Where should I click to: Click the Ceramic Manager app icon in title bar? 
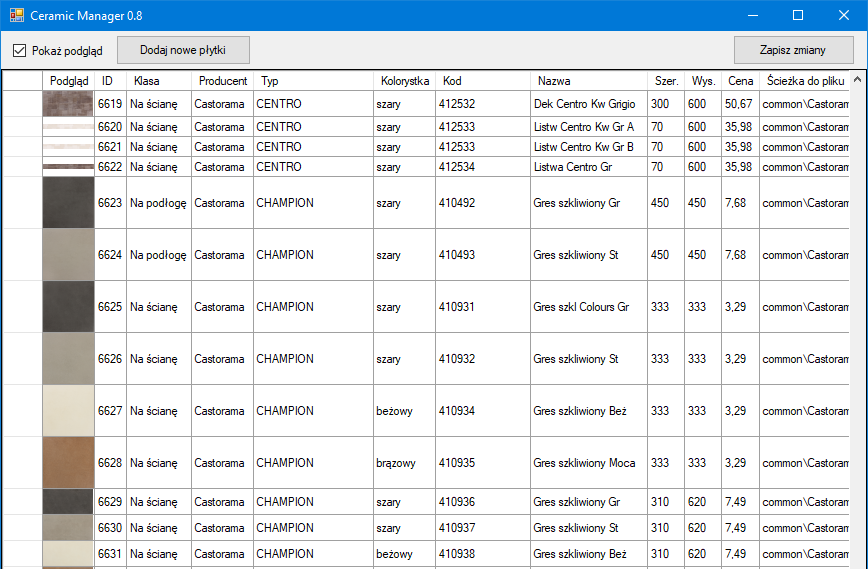click(16, 15)
